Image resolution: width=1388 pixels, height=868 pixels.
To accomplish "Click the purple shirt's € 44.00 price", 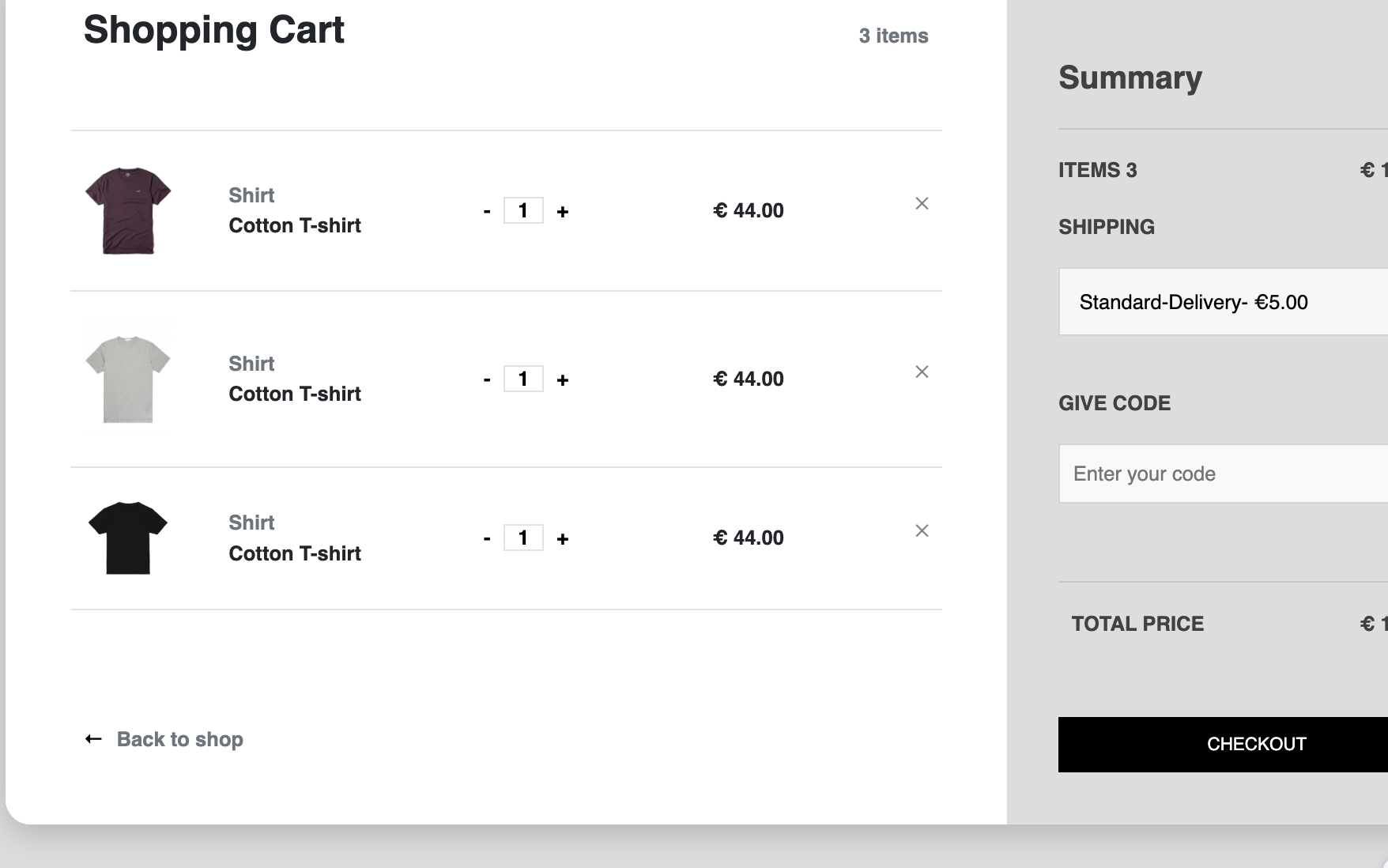I will [748, 210].
